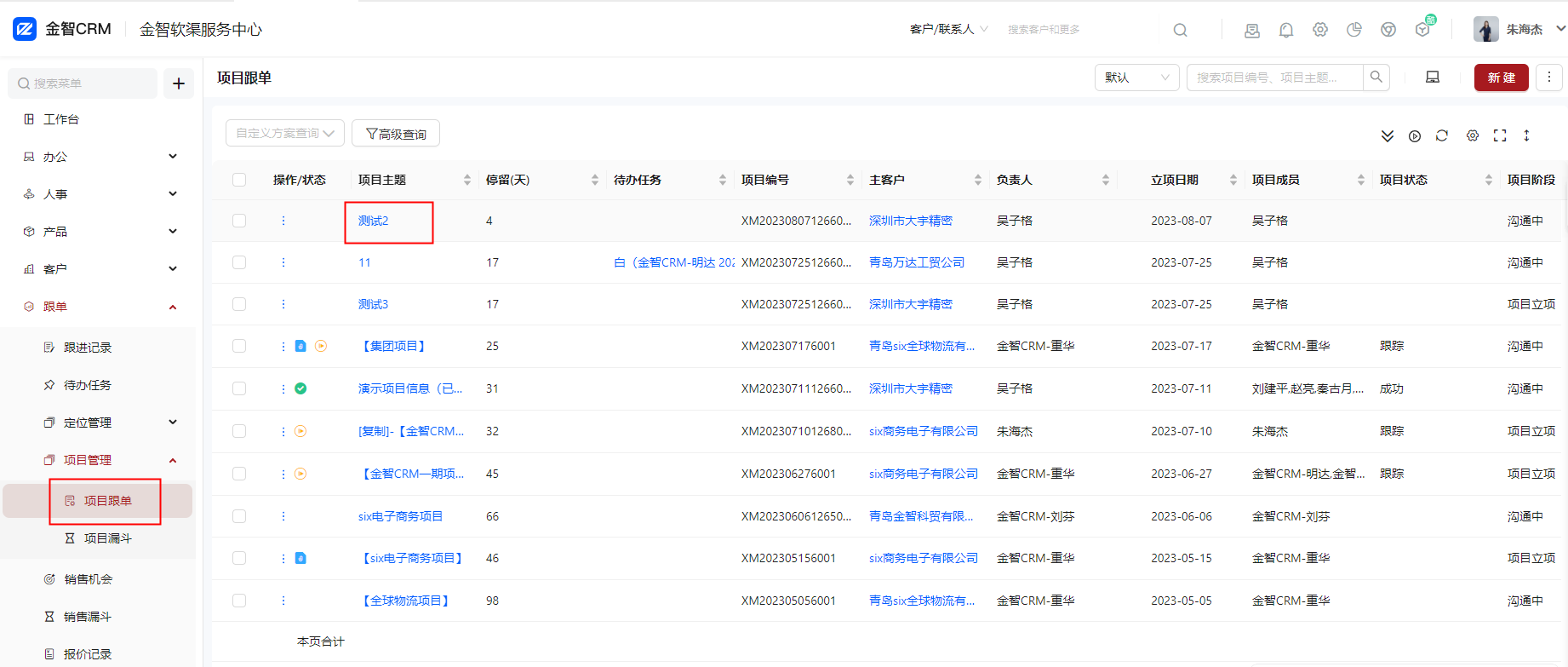Viewport: 1568px width, 667px height.
Task: Click the sidebar 搜索菜单 search field
Action: (x=83, y=83)
